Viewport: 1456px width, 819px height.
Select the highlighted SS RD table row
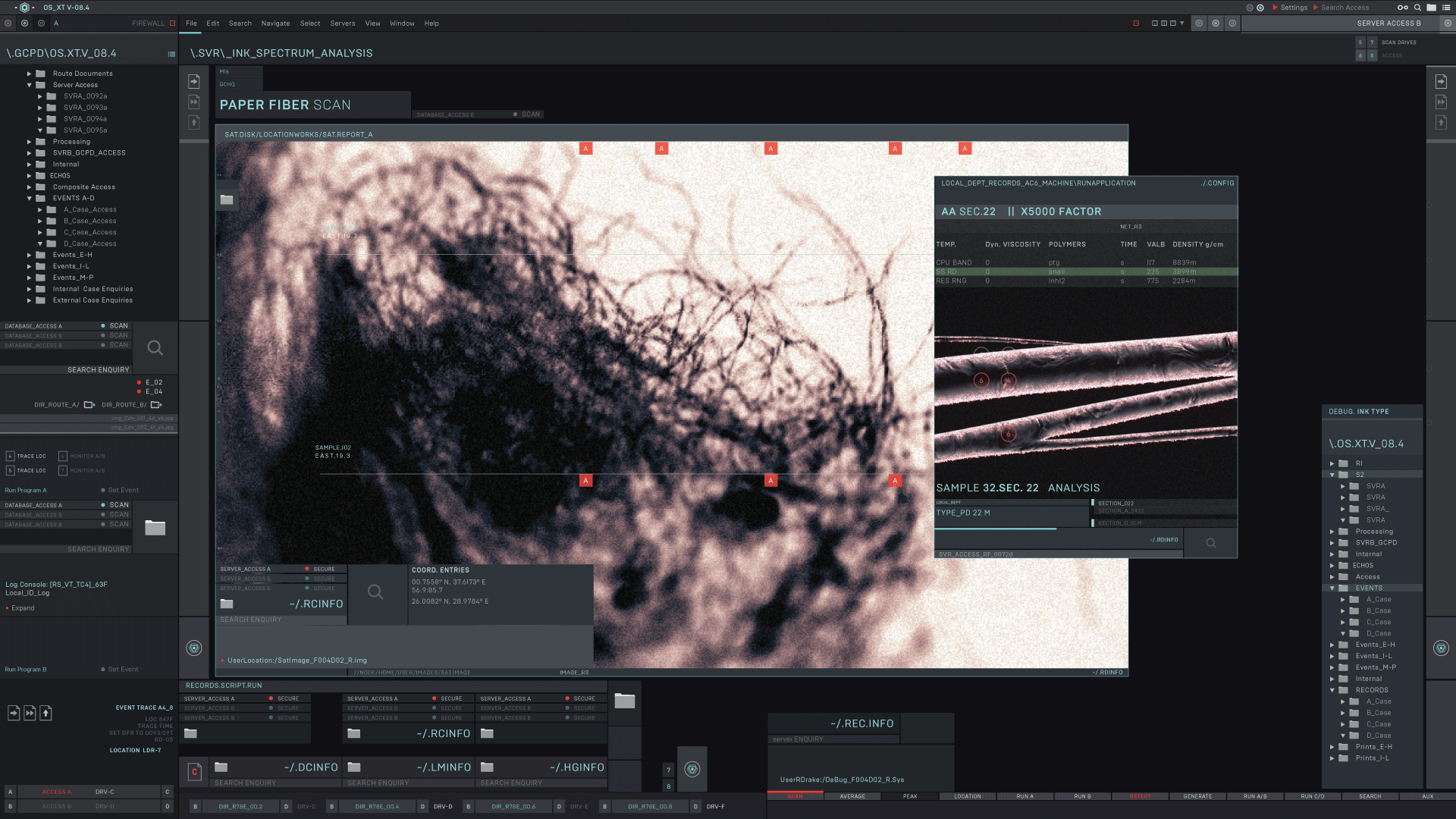point(1086,271)
